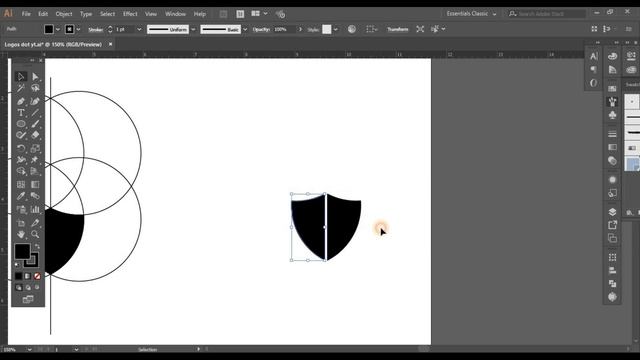The height and width of the screenshot is (360, 640).
Task: Open Arrange Documents dropdown
Action: (259, 14)
